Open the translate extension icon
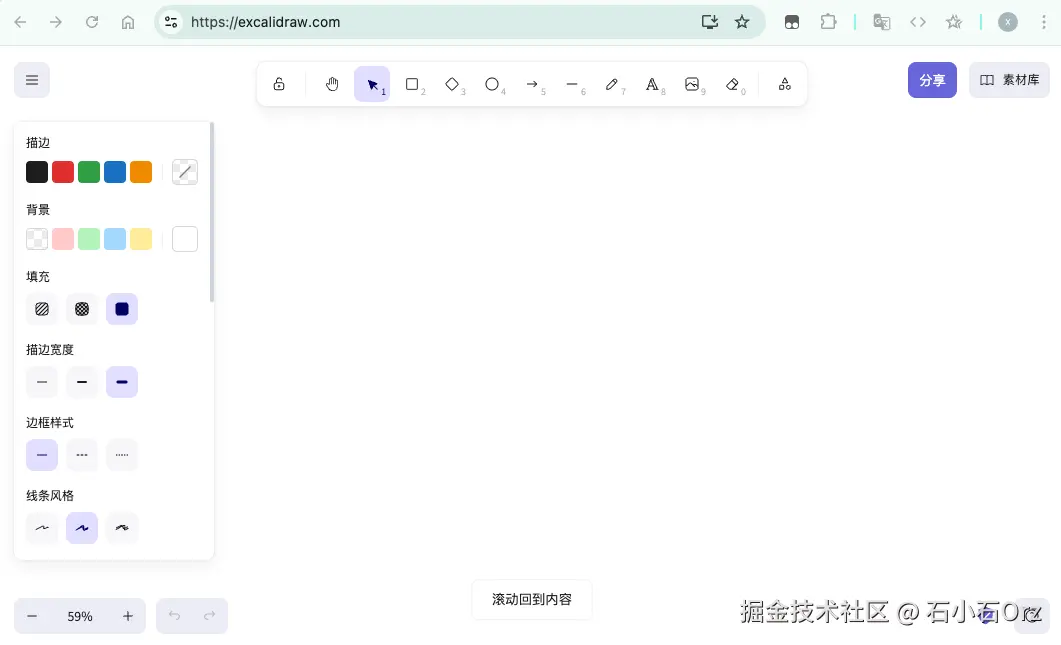Viewport: 1061px width, 645px height. click(882, 22)
